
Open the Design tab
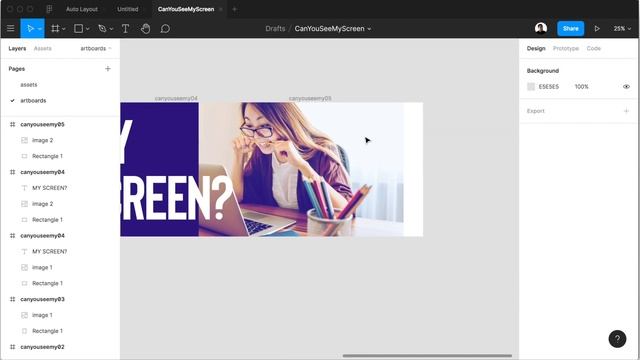tap(536, 48)
